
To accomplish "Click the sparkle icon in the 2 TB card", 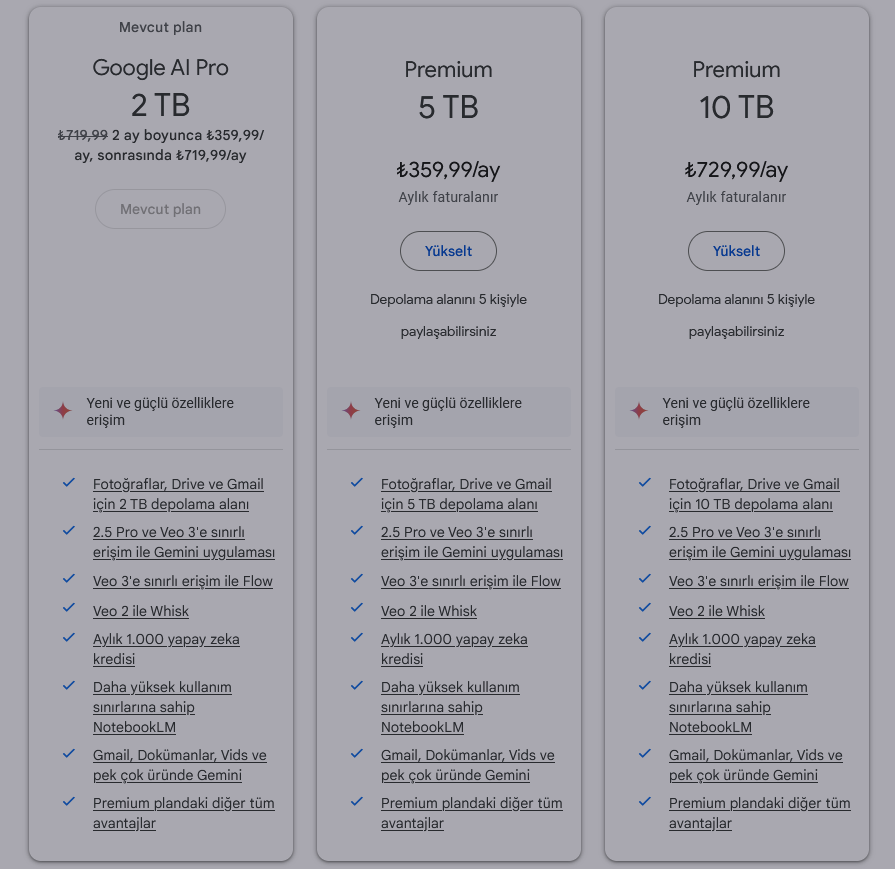I will (63, 411).
